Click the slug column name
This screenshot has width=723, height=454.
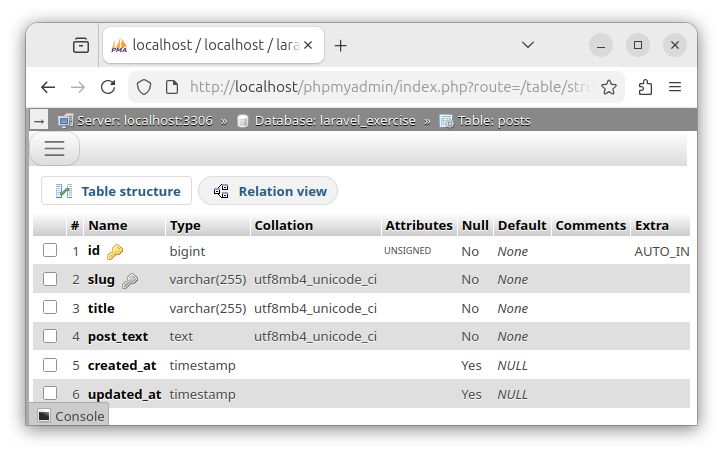pyautogui.click(x=101, y=279)
